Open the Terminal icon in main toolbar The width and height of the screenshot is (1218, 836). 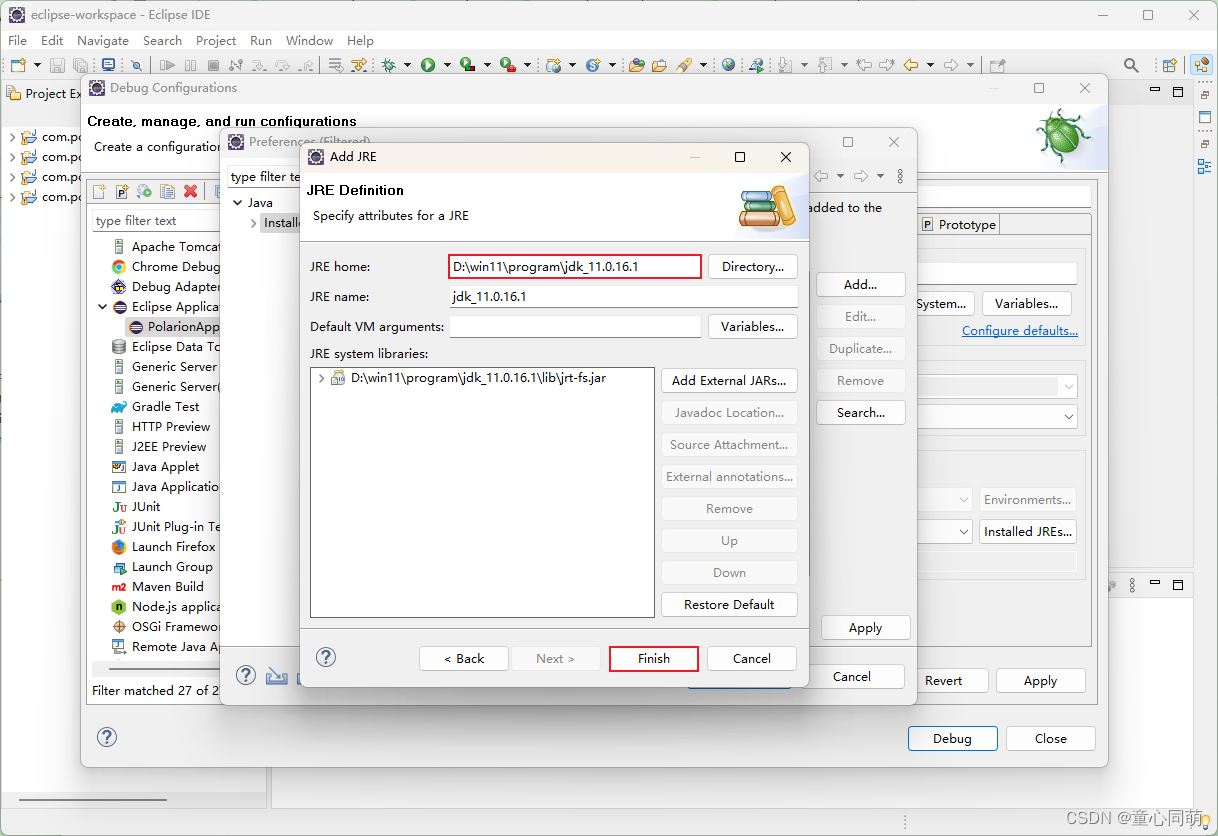tap(108, 64)
